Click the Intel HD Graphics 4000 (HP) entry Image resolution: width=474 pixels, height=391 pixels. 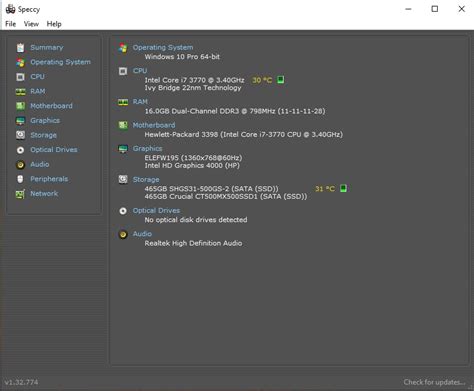[x=192, y=165]
